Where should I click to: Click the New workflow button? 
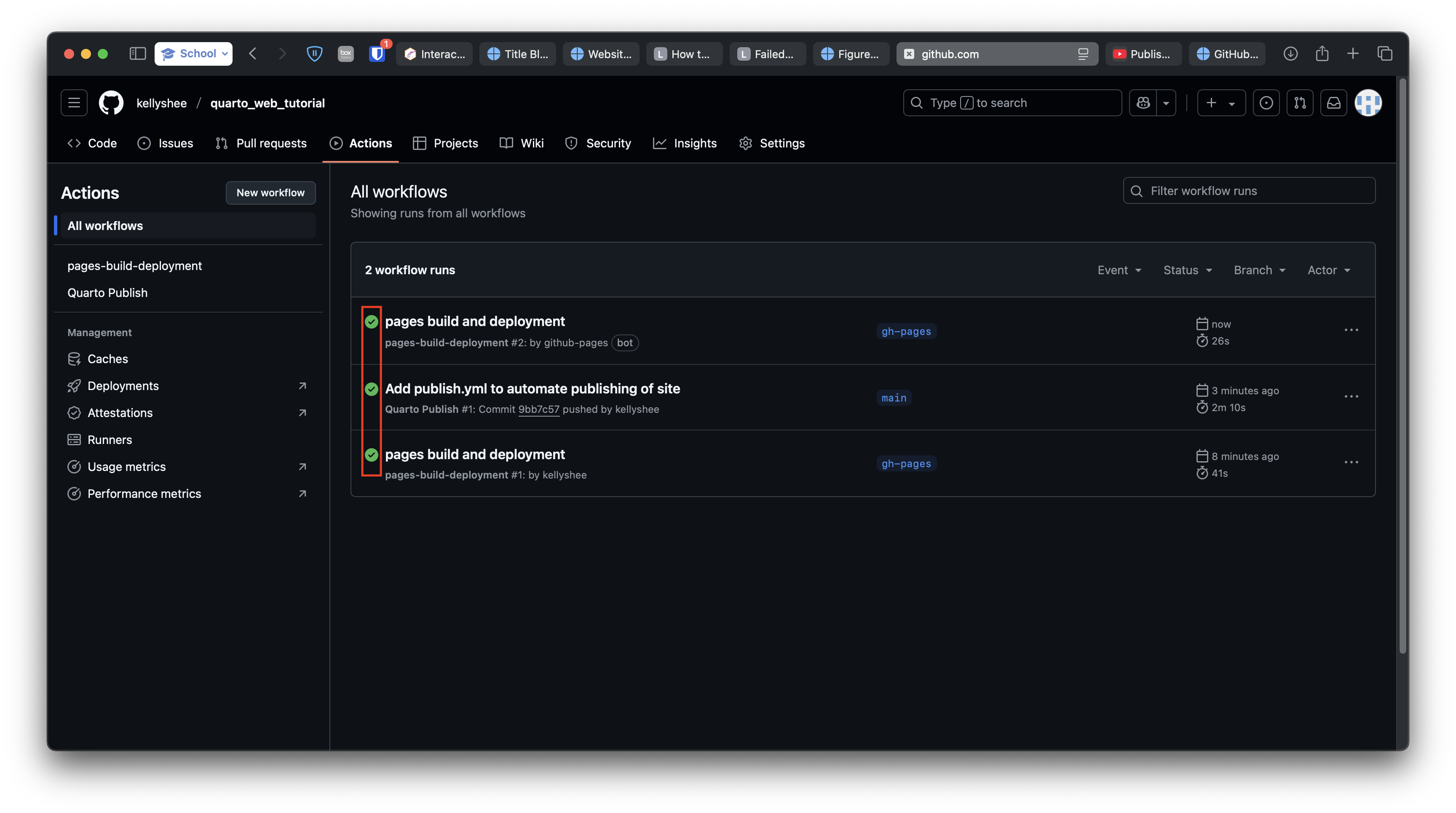pyautogui.click(x=271, y=193)
